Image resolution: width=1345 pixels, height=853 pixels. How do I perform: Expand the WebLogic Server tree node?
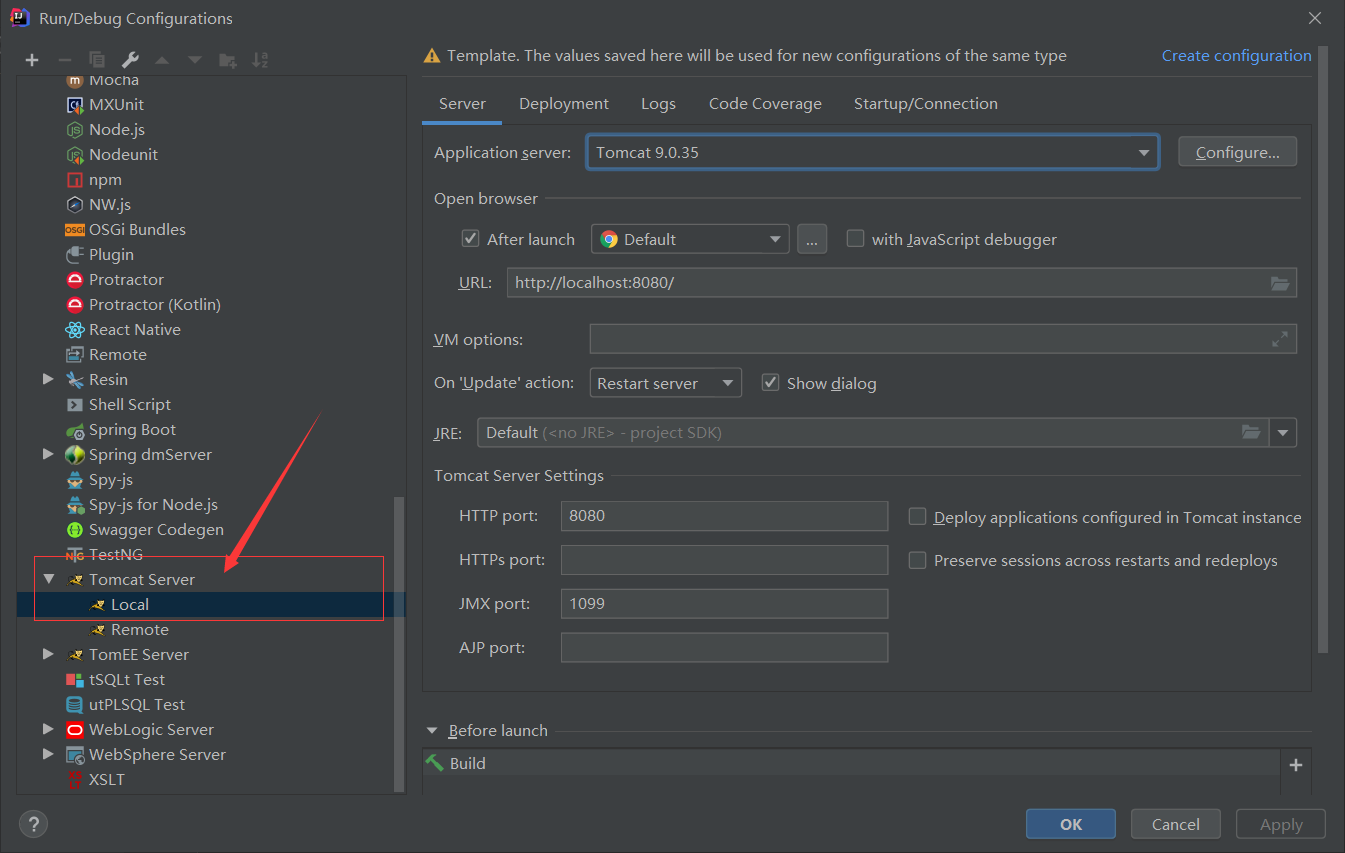pyautogui.click(x=48, y=729)
